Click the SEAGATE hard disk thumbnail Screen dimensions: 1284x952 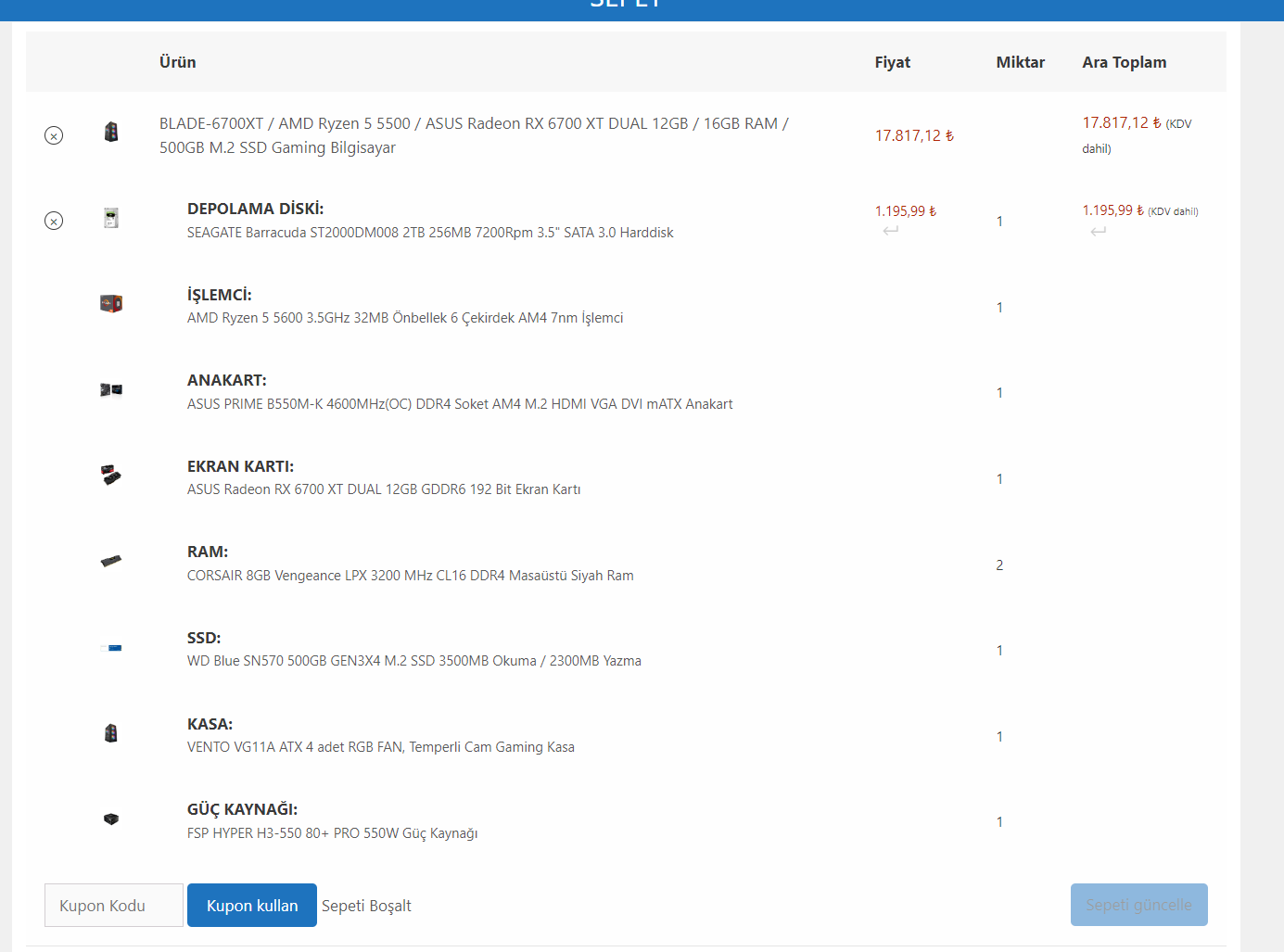pos(111,218)
